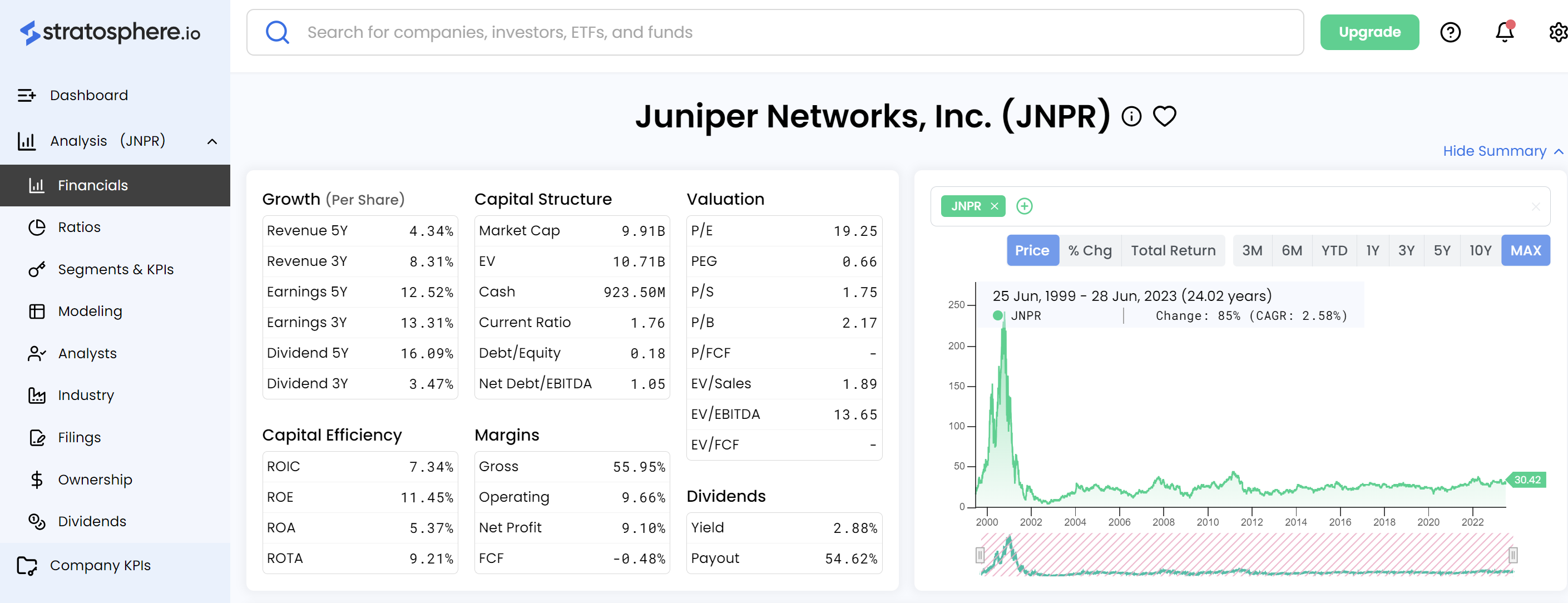Add a comparison ticker with plus icon
This screenshot has width=1568, height=603.
coord(1025,206)
